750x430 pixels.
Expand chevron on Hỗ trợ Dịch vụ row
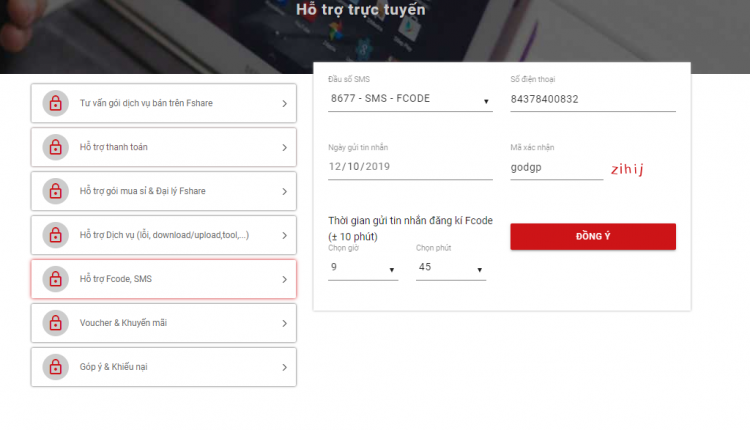(x=285, y=236)
